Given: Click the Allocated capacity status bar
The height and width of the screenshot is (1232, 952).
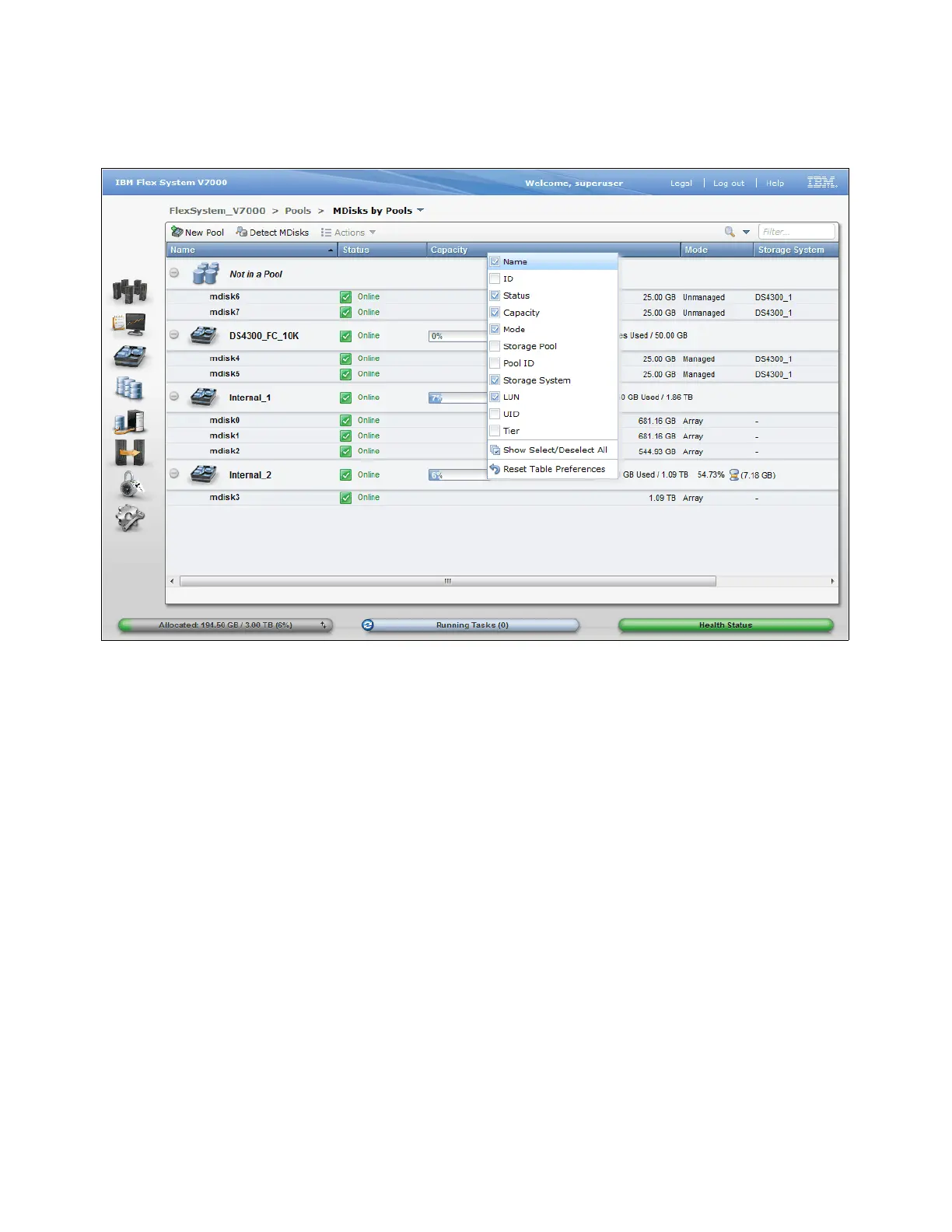Looking at the screenshot, I should [x=226, y=625].
